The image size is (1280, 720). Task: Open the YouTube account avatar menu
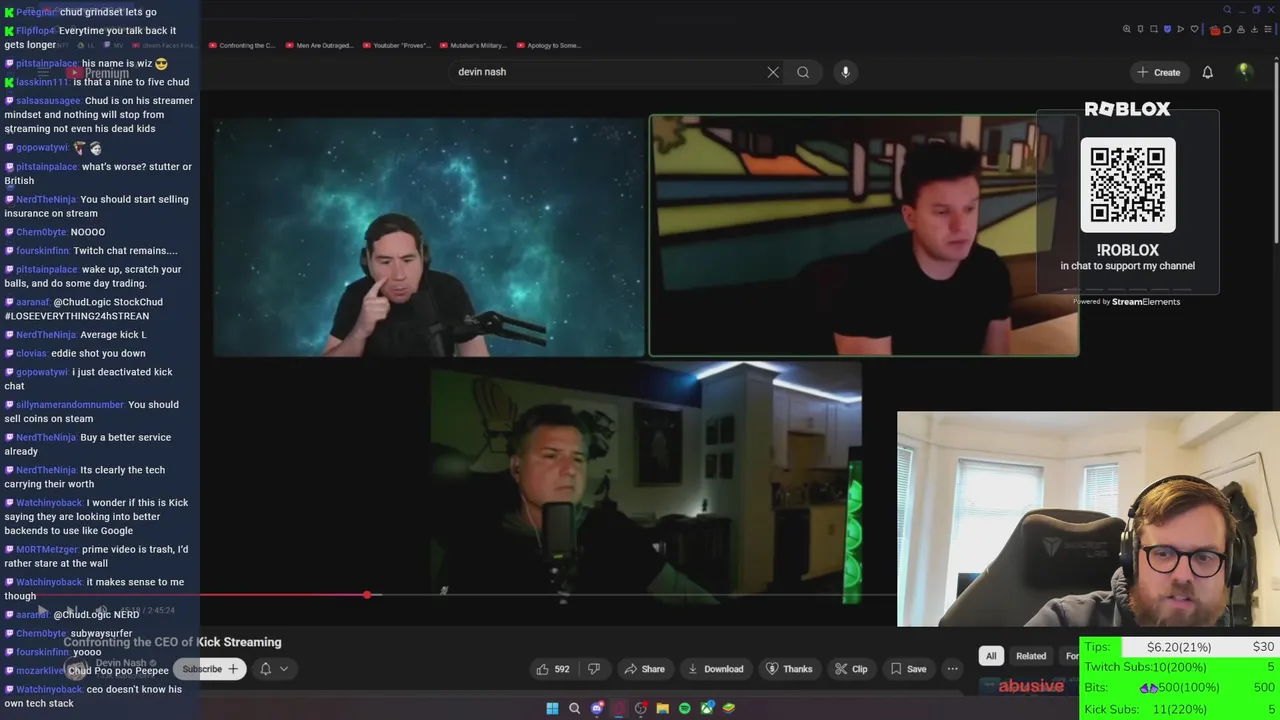(x=1244, y=71)
